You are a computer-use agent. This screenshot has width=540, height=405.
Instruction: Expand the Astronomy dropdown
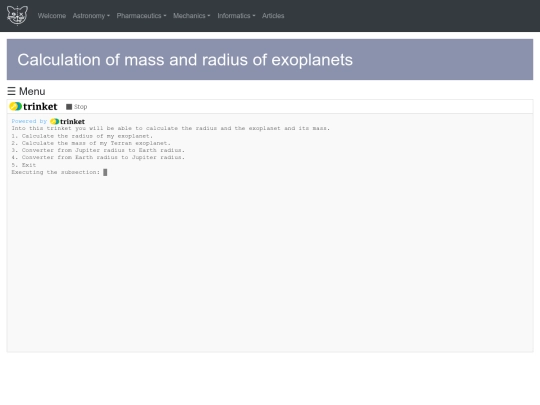tap(91, 16)
